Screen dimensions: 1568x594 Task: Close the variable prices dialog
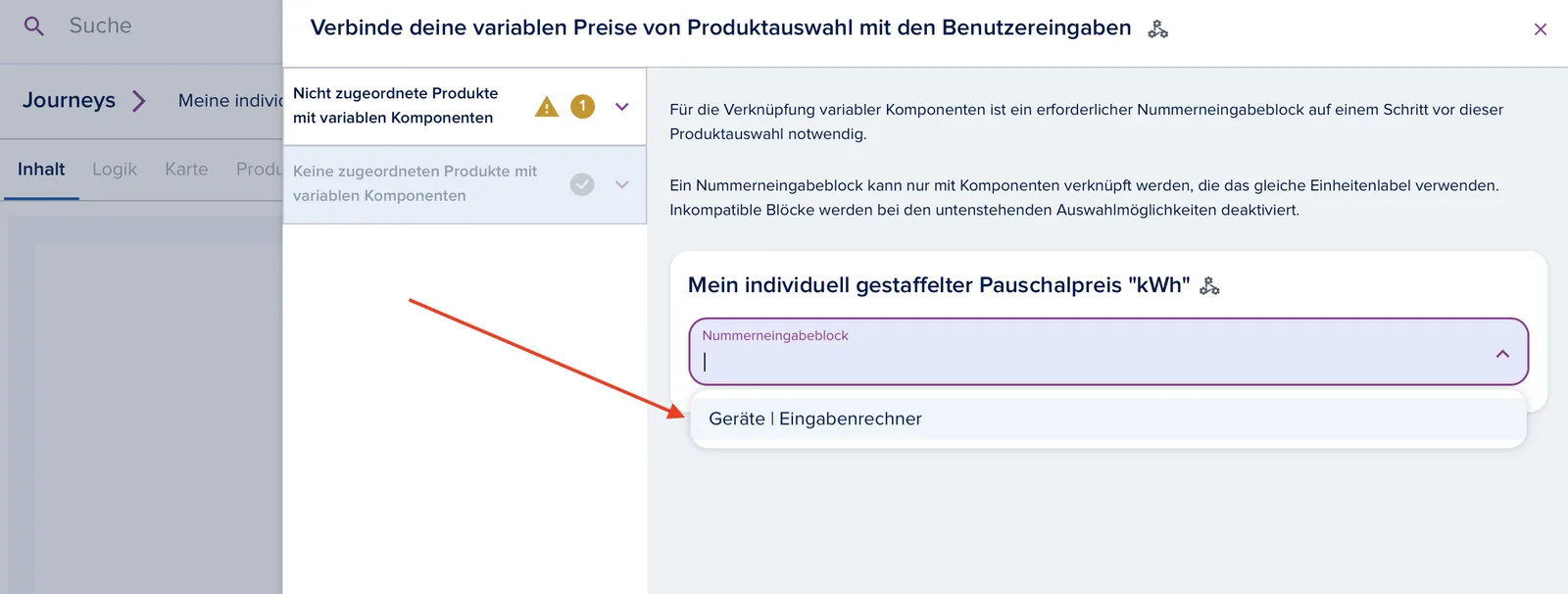coord(1541,29)
